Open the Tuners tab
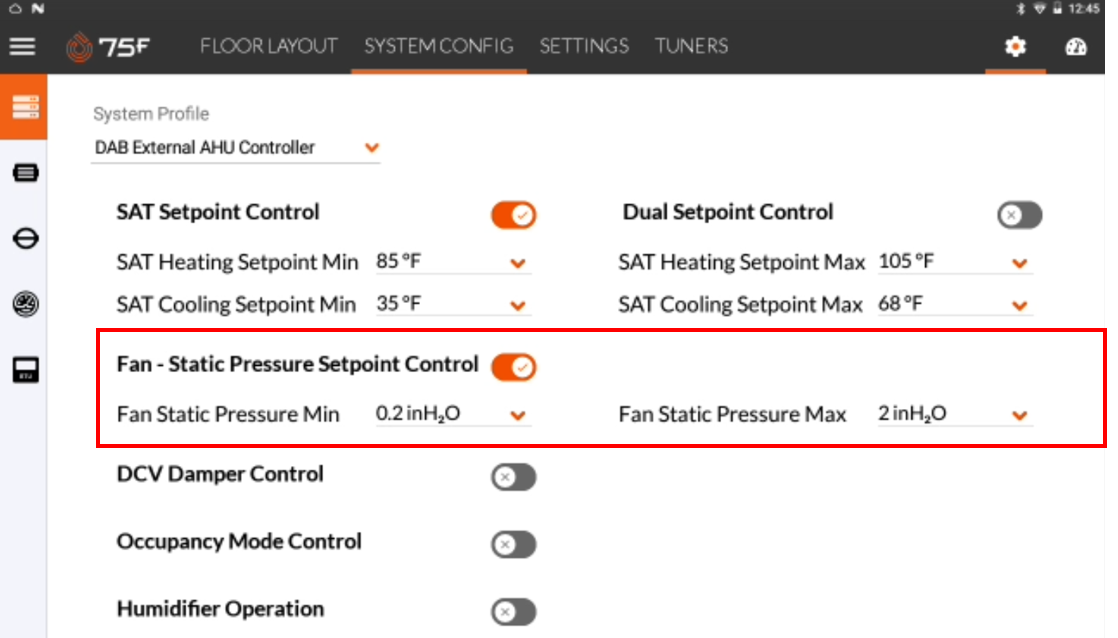This screenshot has width=1118, height=638. pos(691,46)
